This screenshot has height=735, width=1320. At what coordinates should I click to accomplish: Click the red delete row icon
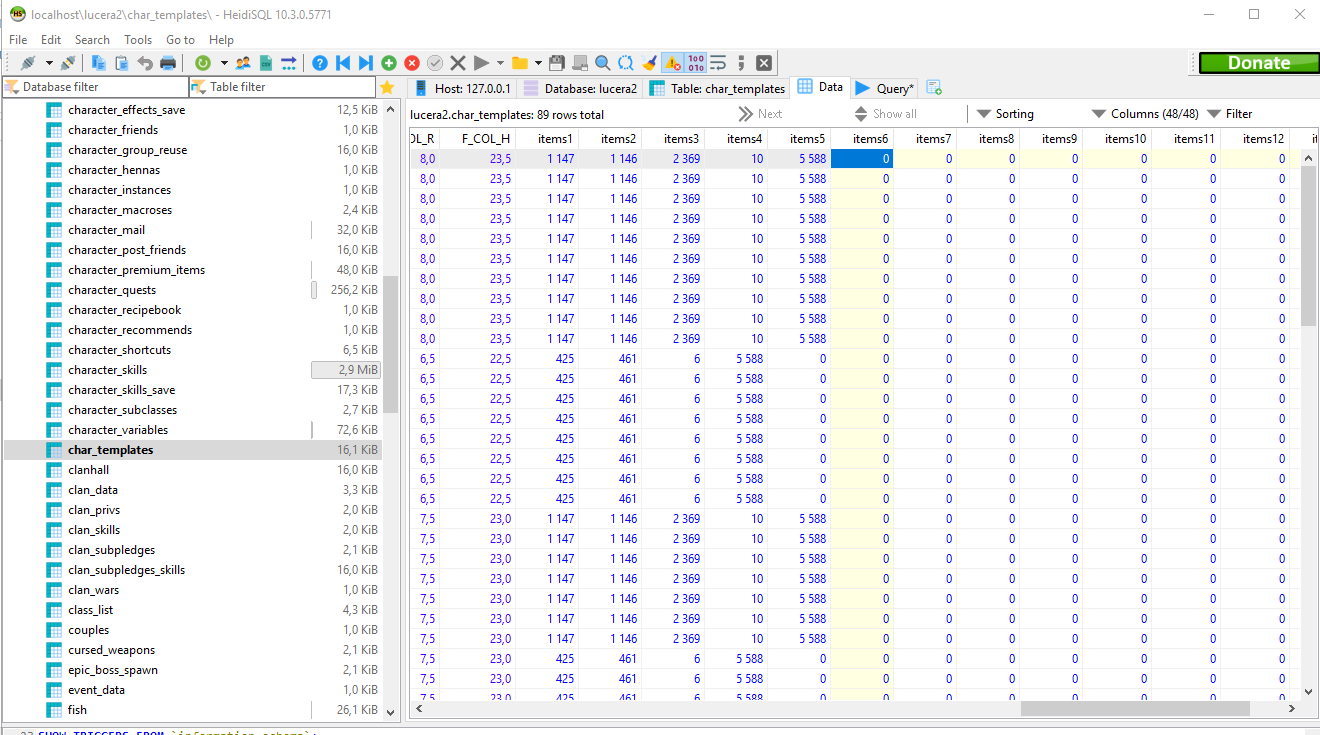coord(412,63)
